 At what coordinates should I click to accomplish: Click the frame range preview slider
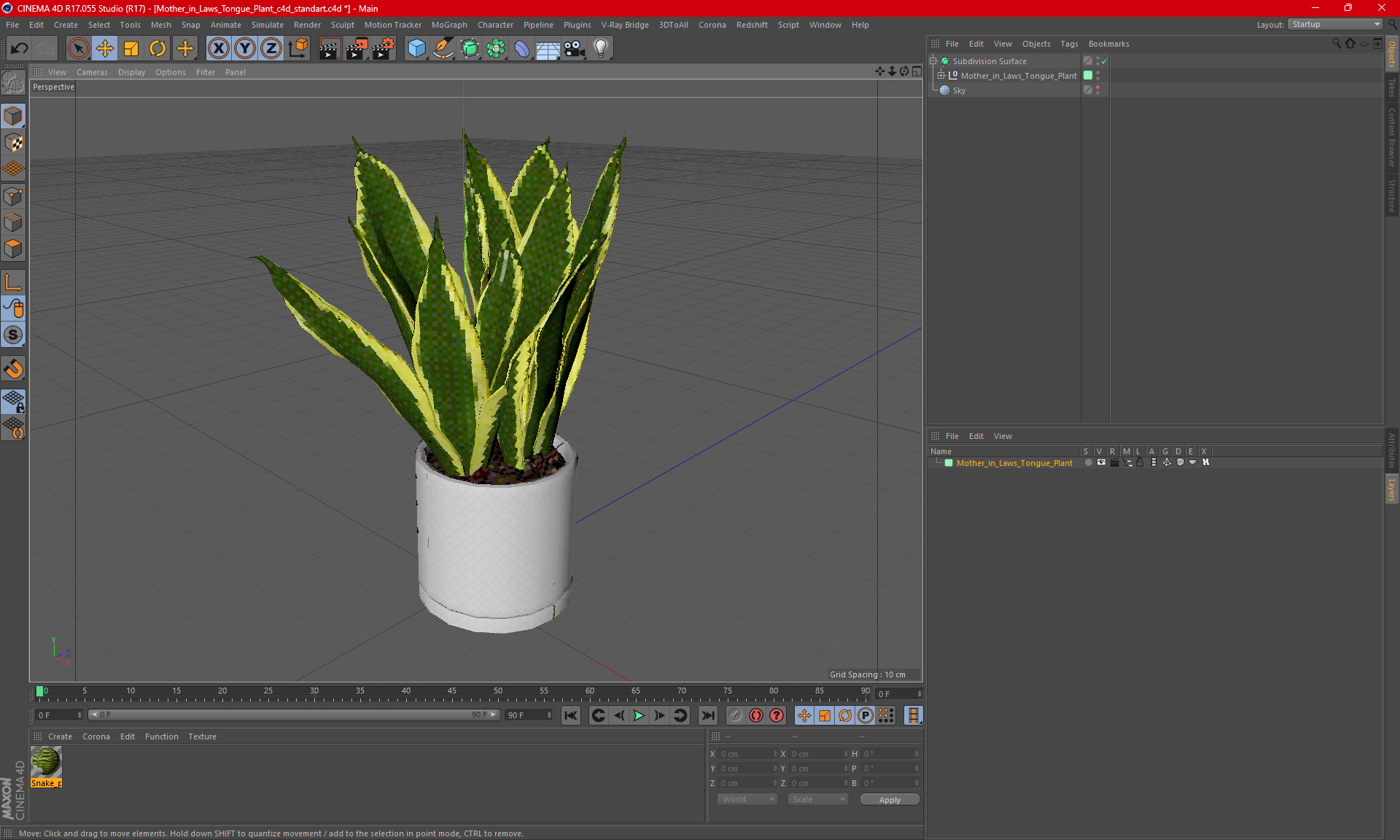(x=294, y=715)
